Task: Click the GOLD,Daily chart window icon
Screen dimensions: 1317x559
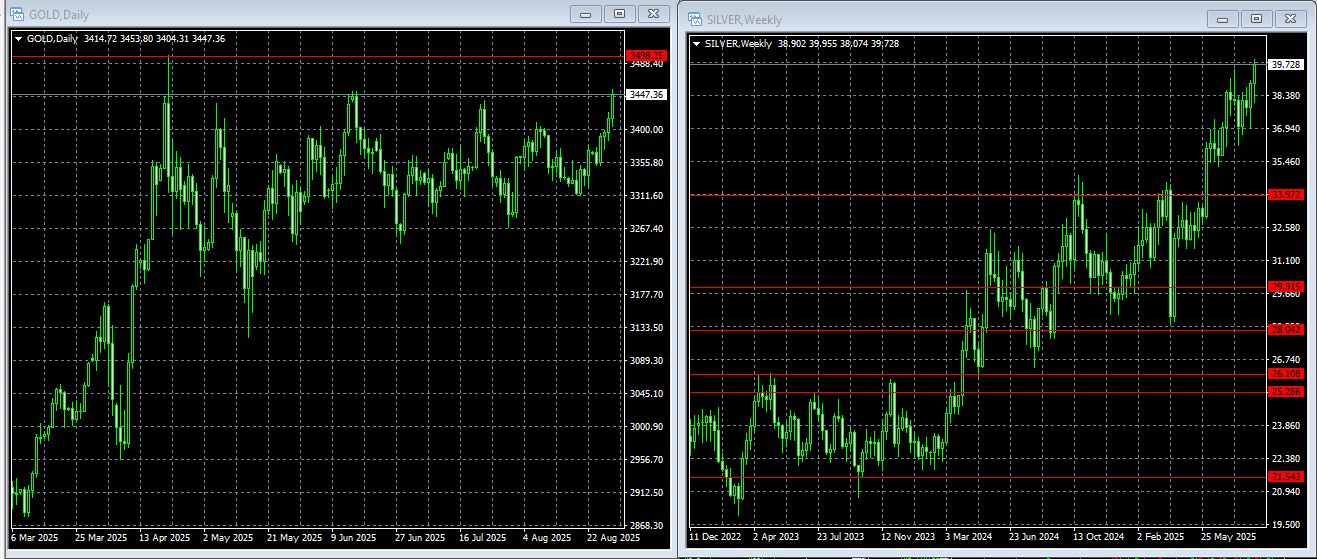Action: [x=16, y=13]
